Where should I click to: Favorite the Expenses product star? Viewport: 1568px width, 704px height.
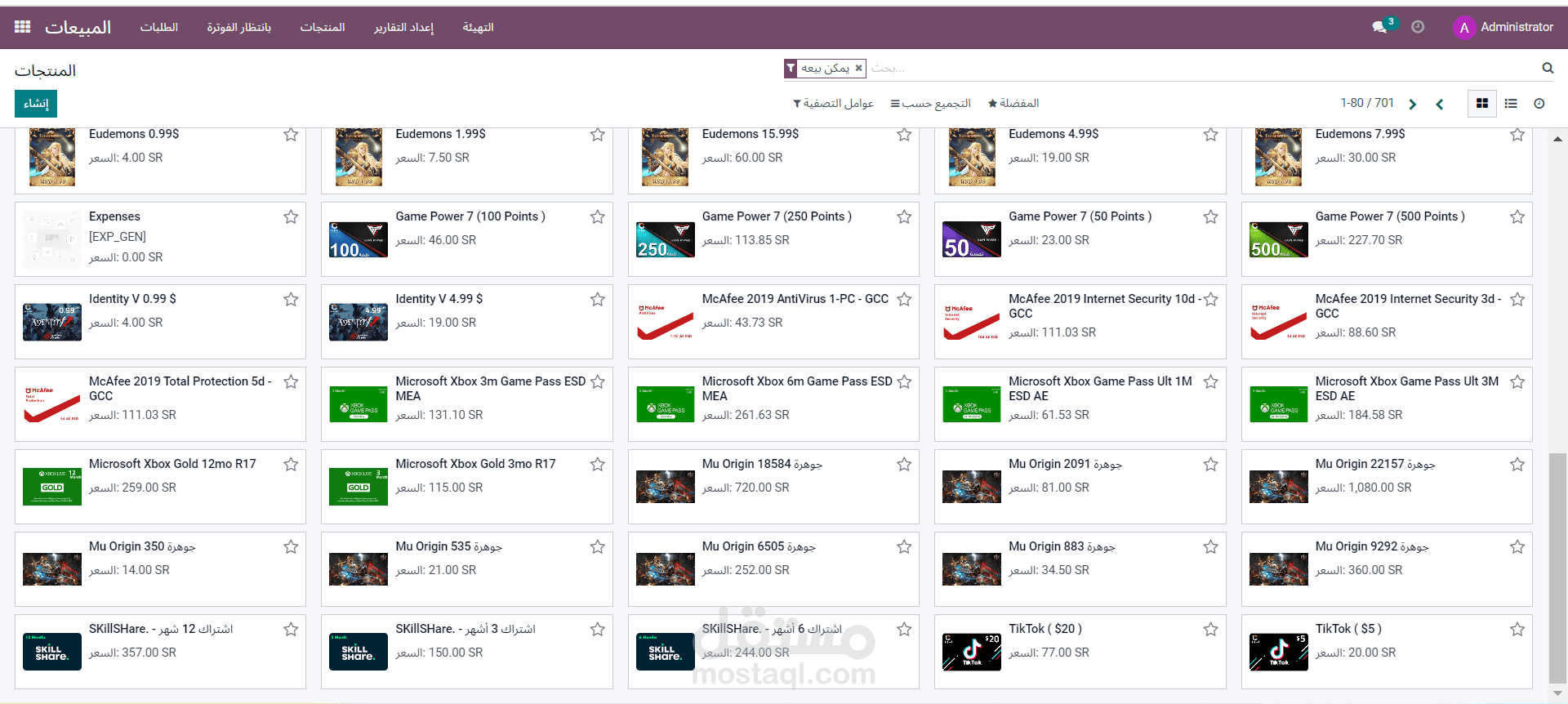click(291, 217)
